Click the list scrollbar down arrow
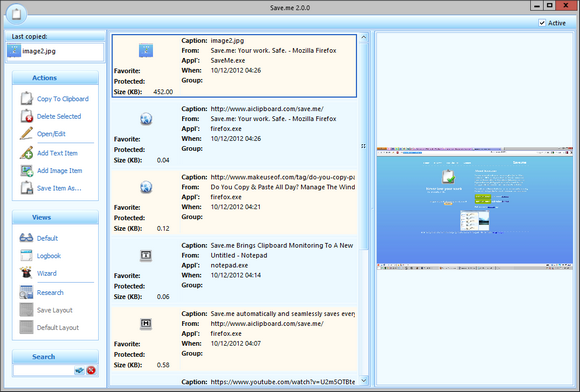Image resolution: width=580 pixels, height=392 pixels. (x=364, y=380)
